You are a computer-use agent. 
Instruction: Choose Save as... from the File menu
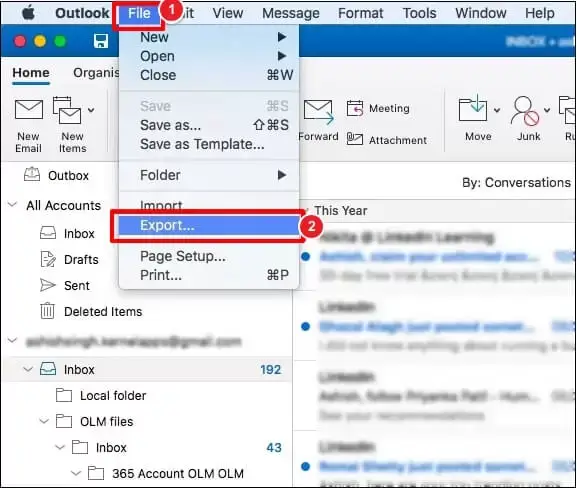coord(209,125)
